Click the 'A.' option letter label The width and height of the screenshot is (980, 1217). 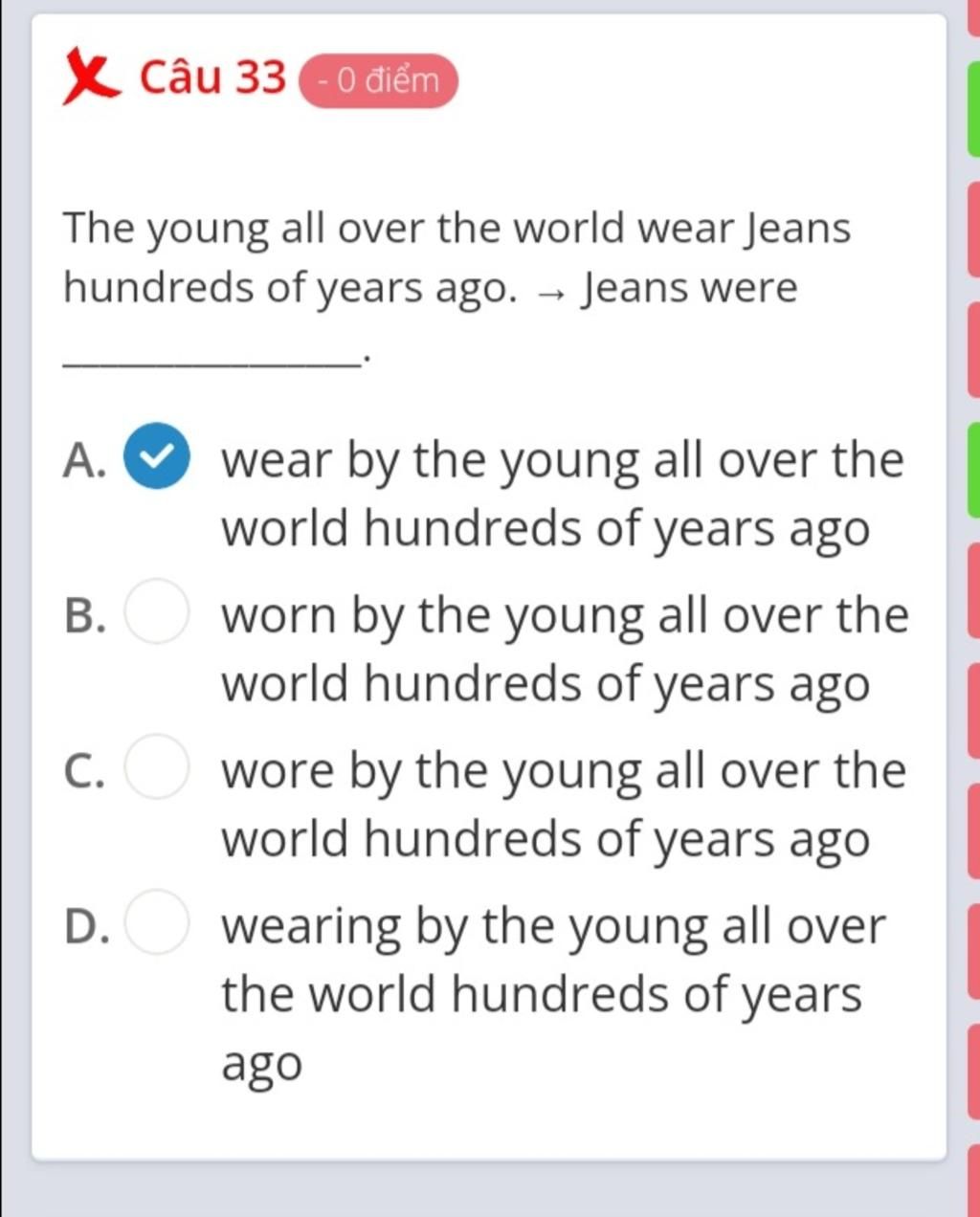(x=85, y=459)
